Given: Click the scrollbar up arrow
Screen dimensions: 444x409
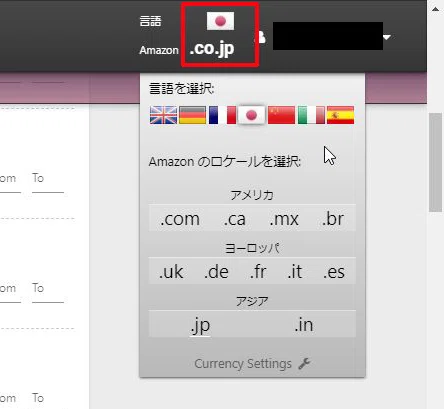Looking at the screenshot, I should click(435, 9).
